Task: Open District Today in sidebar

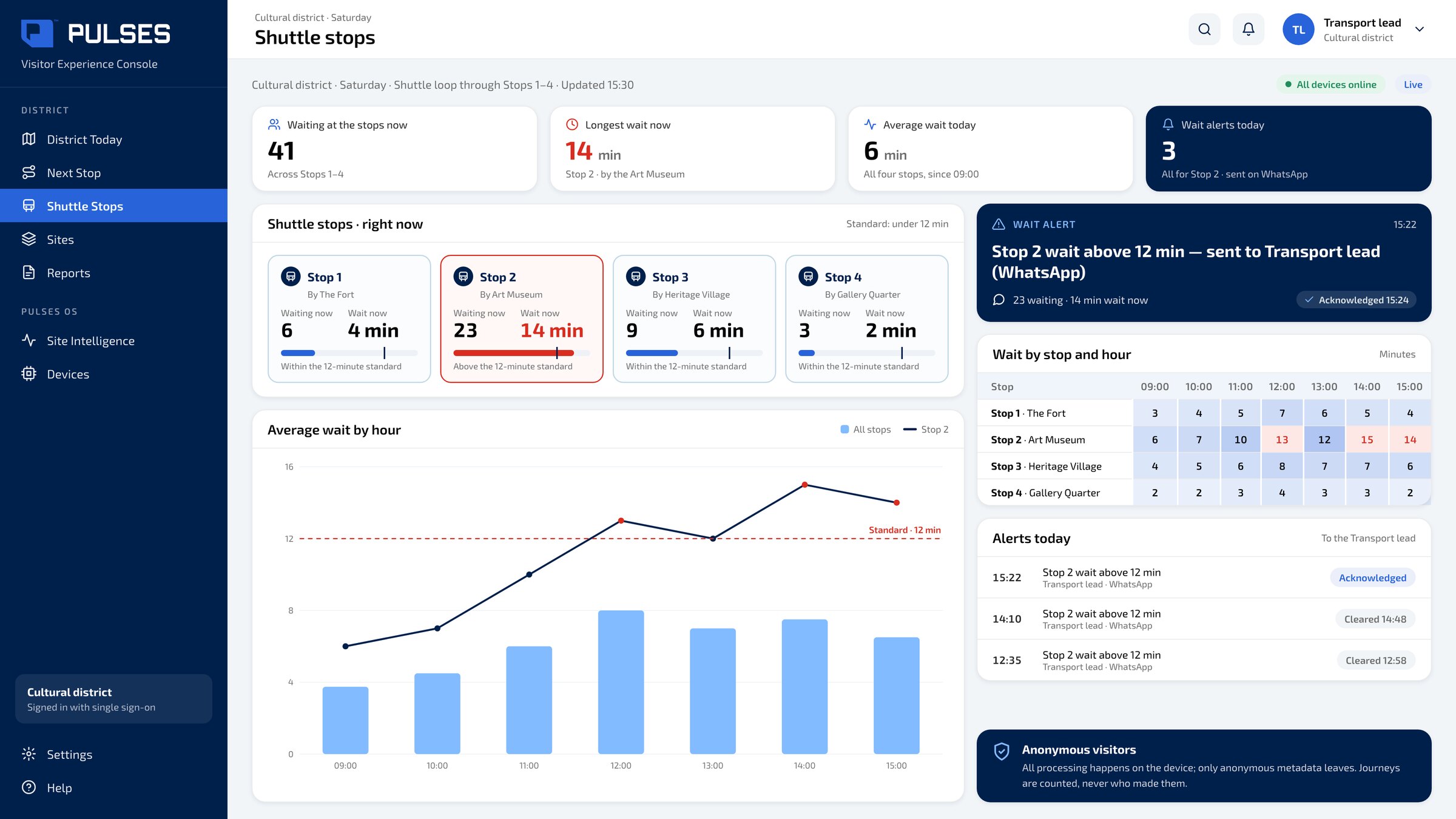Action: pyautogui.click(x=113, y=140)
